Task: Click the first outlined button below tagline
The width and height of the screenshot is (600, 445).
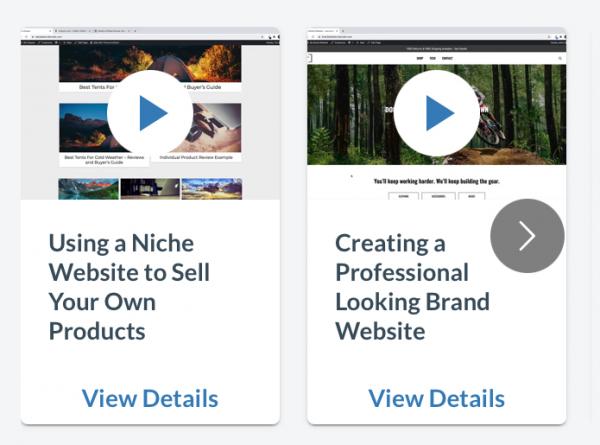Action: coord(403,196)
